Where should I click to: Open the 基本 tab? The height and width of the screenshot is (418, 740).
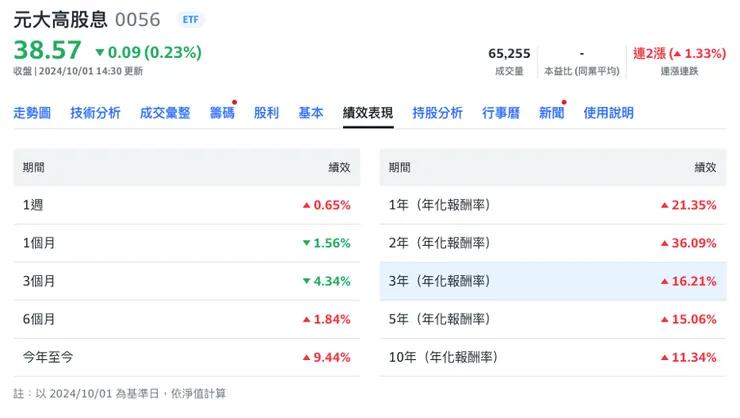(x=311, y=113)
